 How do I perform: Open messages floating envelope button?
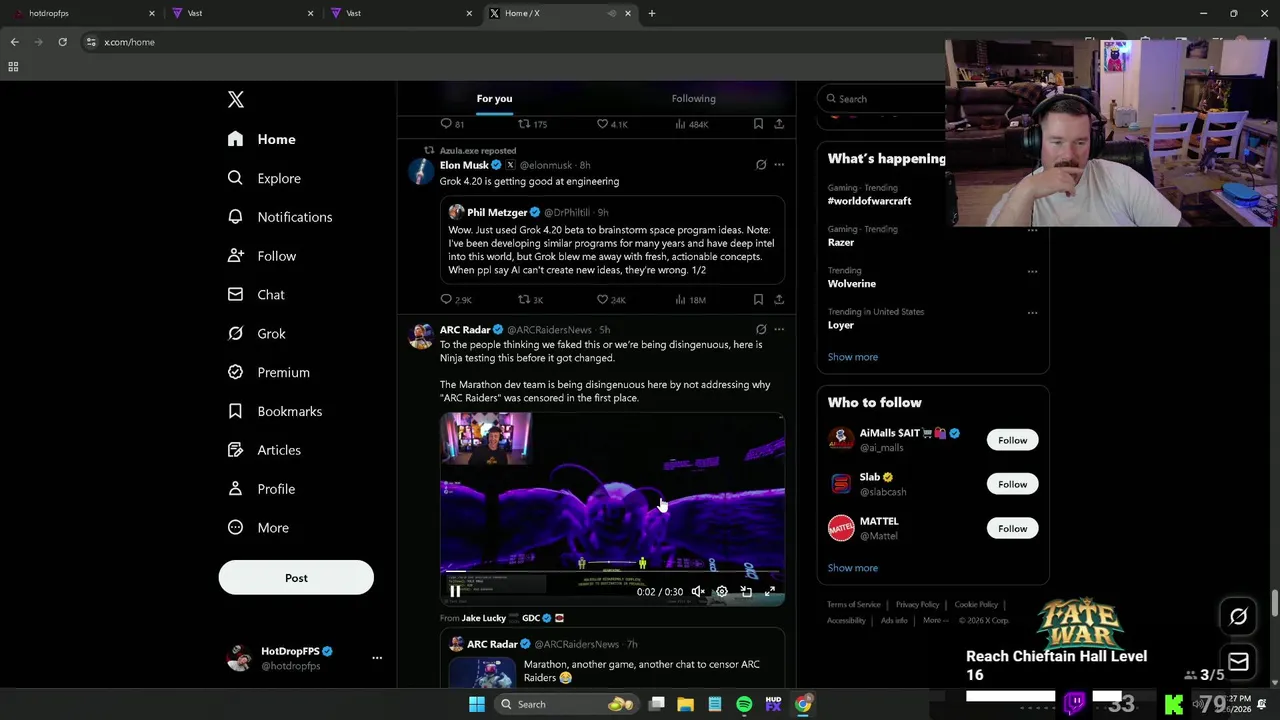click(1238, 661)
